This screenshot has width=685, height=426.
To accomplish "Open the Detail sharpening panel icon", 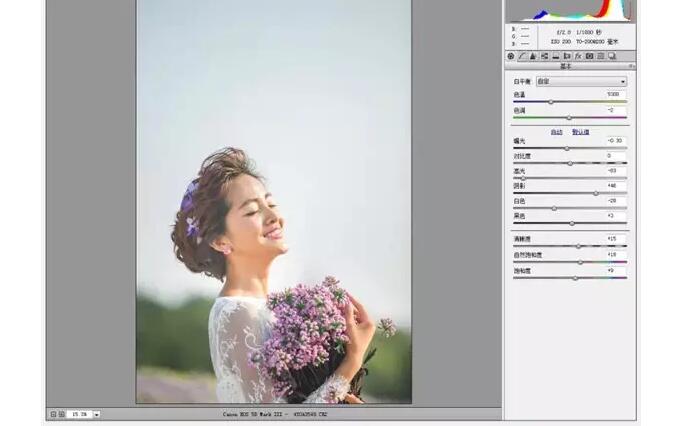I will [x=532, y=56].
